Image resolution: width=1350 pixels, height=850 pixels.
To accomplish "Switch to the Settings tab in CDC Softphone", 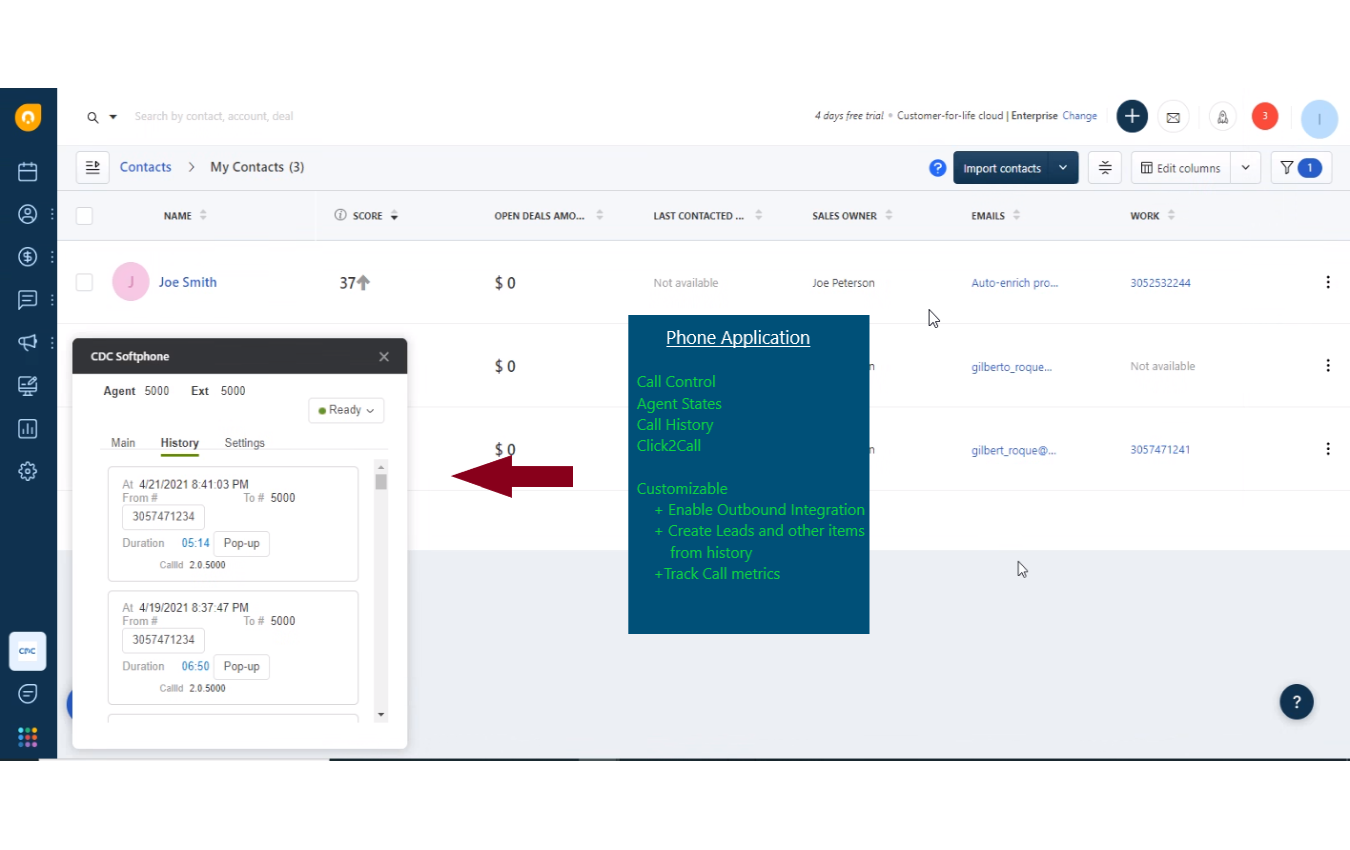I will tap(244, 443).
